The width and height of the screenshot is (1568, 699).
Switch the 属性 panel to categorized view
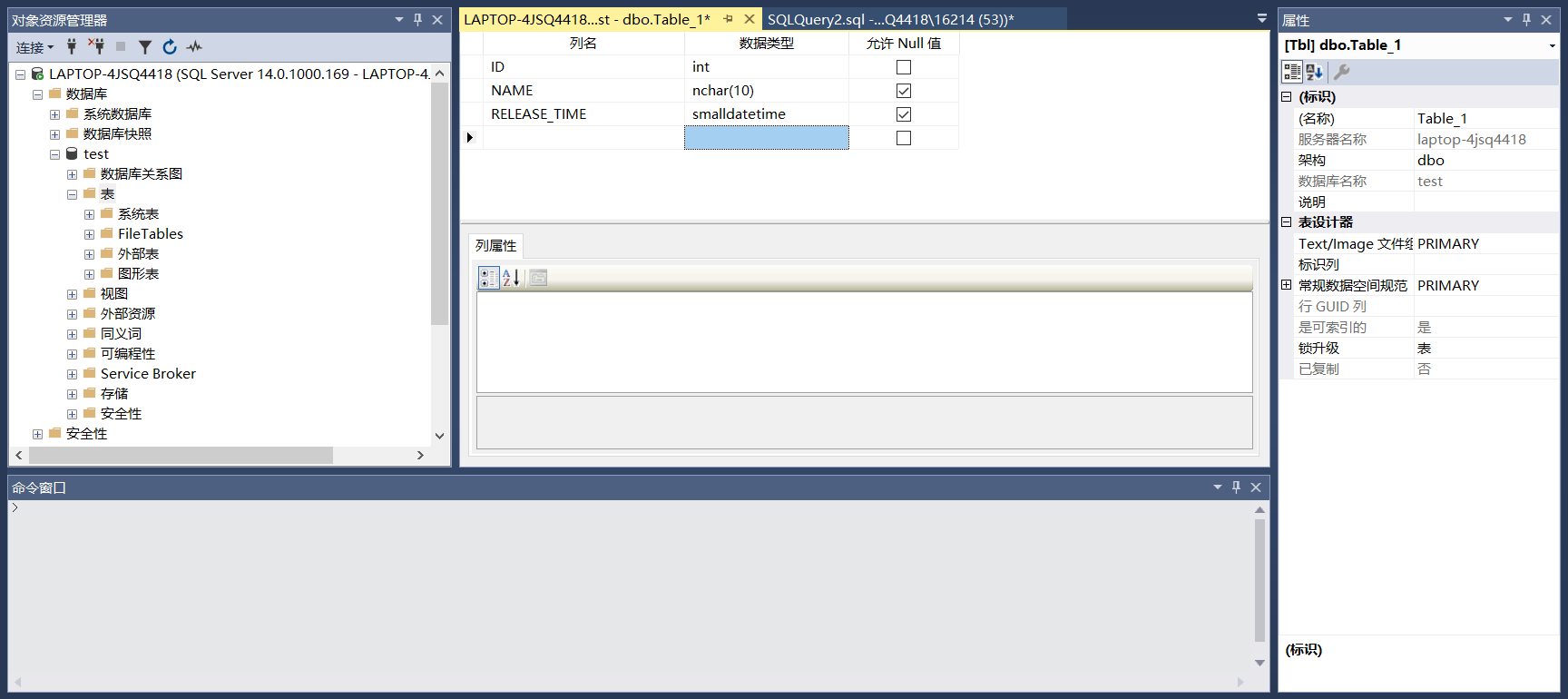coord(1291,72)
